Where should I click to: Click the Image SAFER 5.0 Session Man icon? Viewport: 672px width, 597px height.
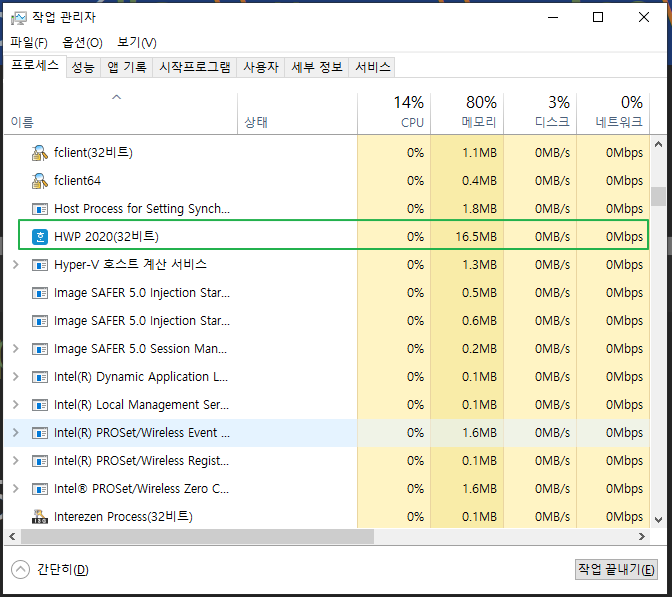pyautogui.click(x=40, y=349)
